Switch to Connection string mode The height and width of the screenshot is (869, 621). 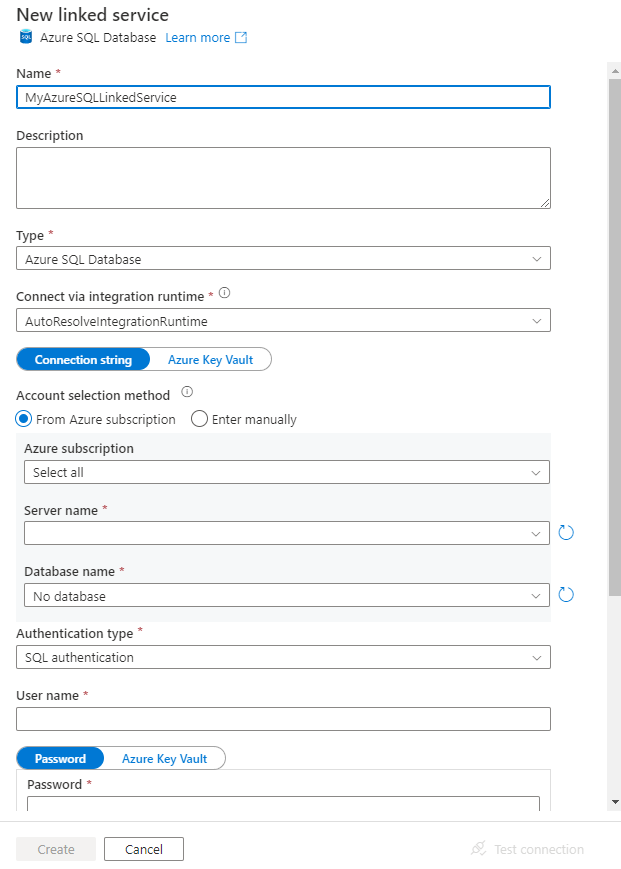point(83,359)
